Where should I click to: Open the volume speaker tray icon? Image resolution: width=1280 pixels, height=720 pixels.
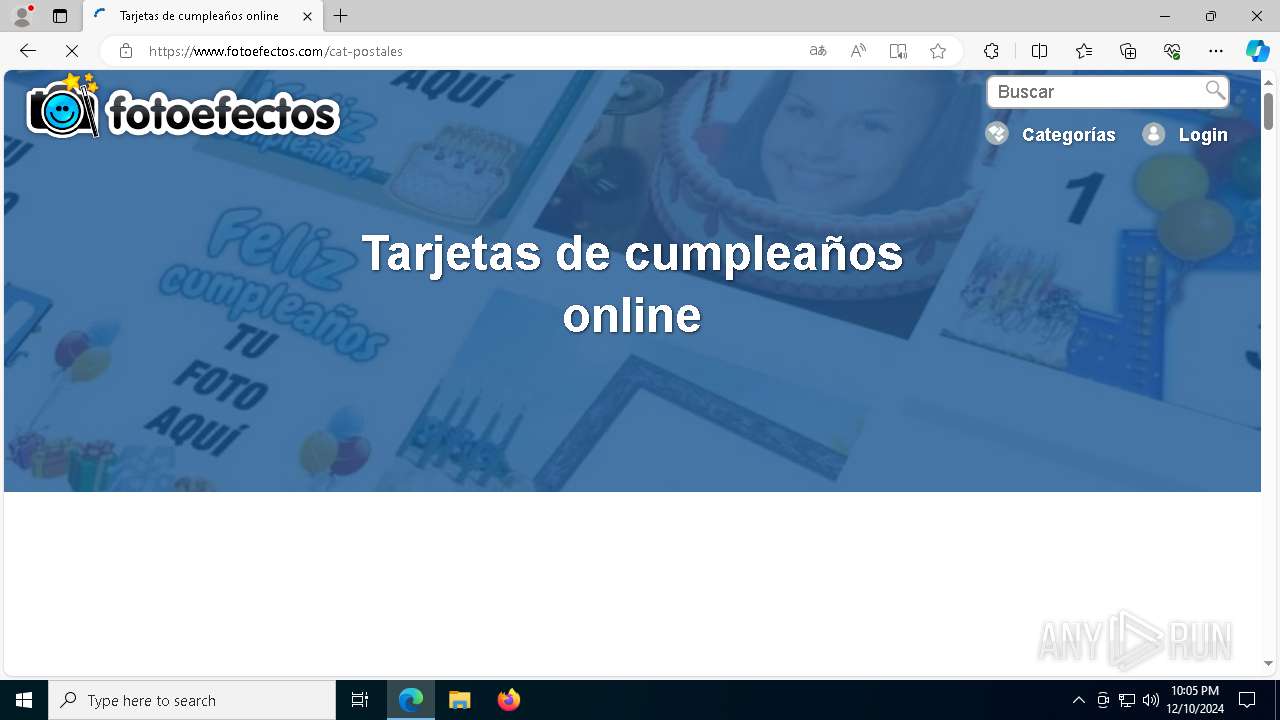click(1151, 700)
